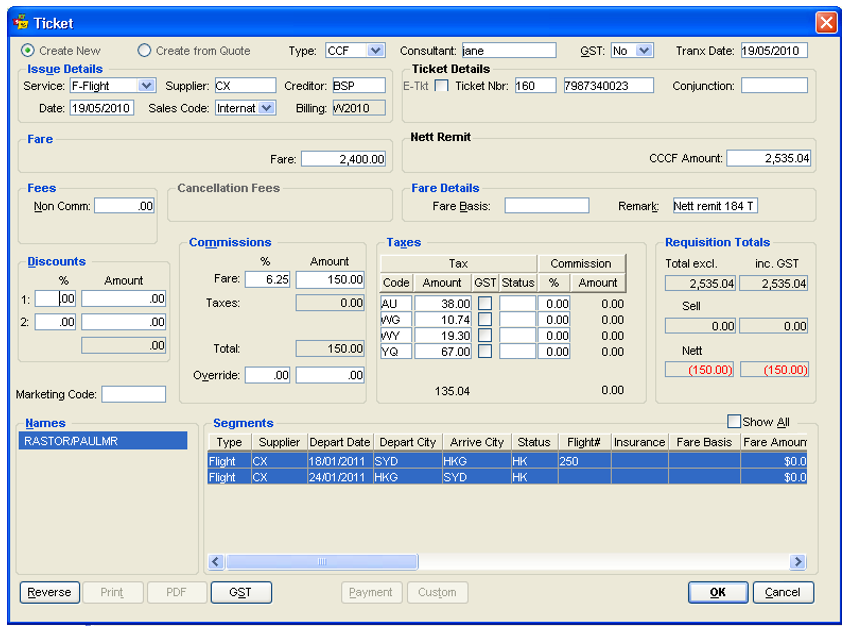Tick the E-Tkt checkbox

pyautogui.click(x=441, y=85)
